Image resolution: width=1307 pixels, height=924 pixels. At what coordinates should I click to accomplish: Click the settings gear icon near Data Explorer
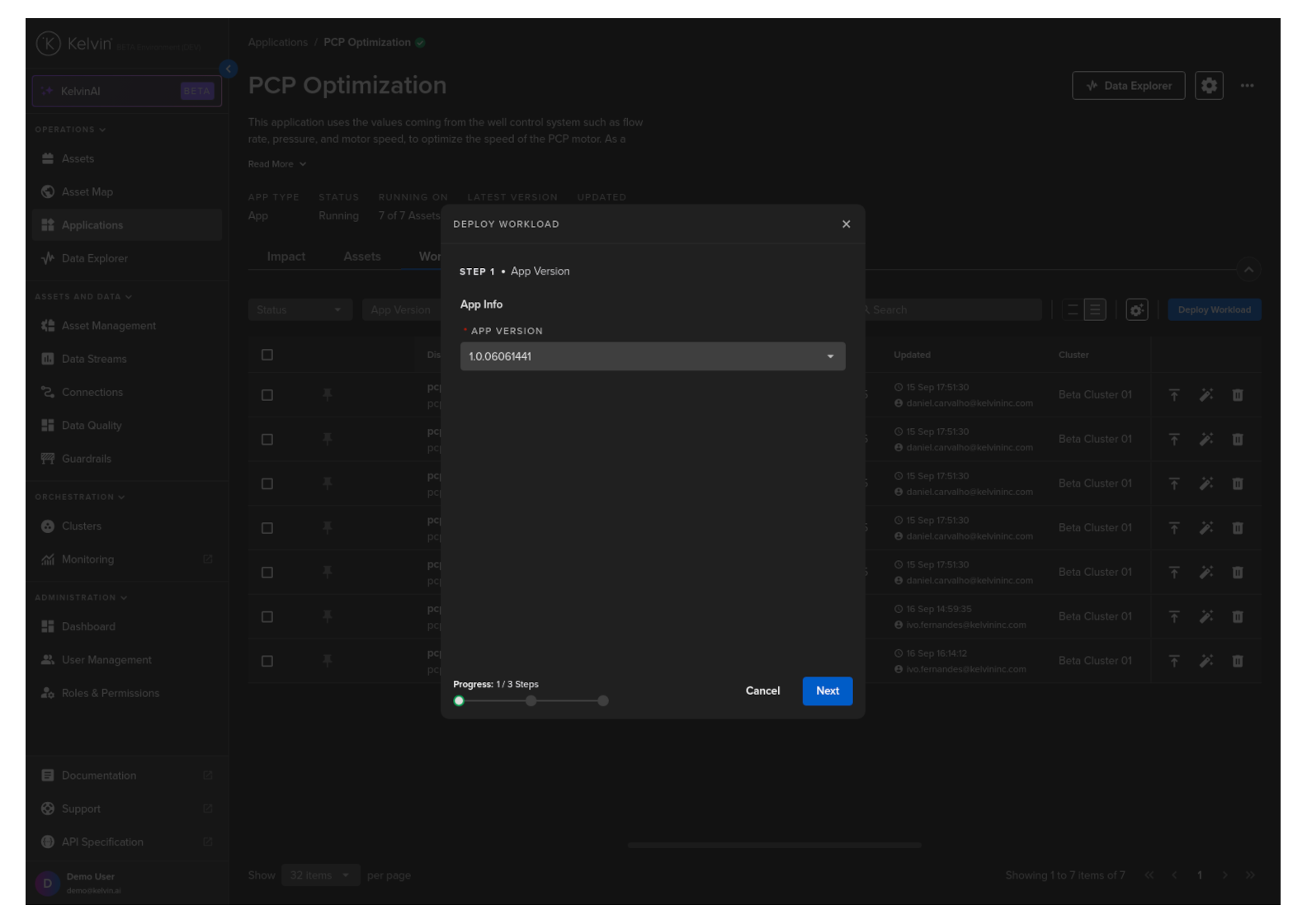coord(1208,86)
